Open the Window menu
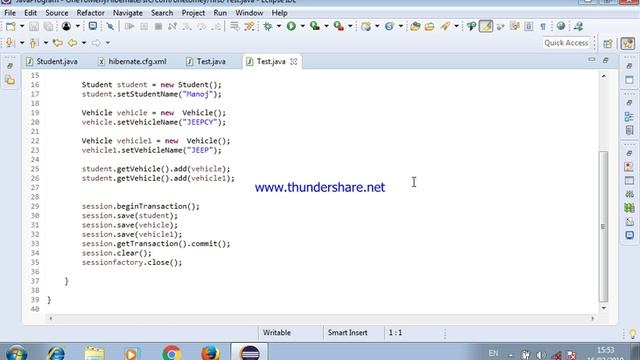Screen dimensions: 640x360 coord(249,13)
